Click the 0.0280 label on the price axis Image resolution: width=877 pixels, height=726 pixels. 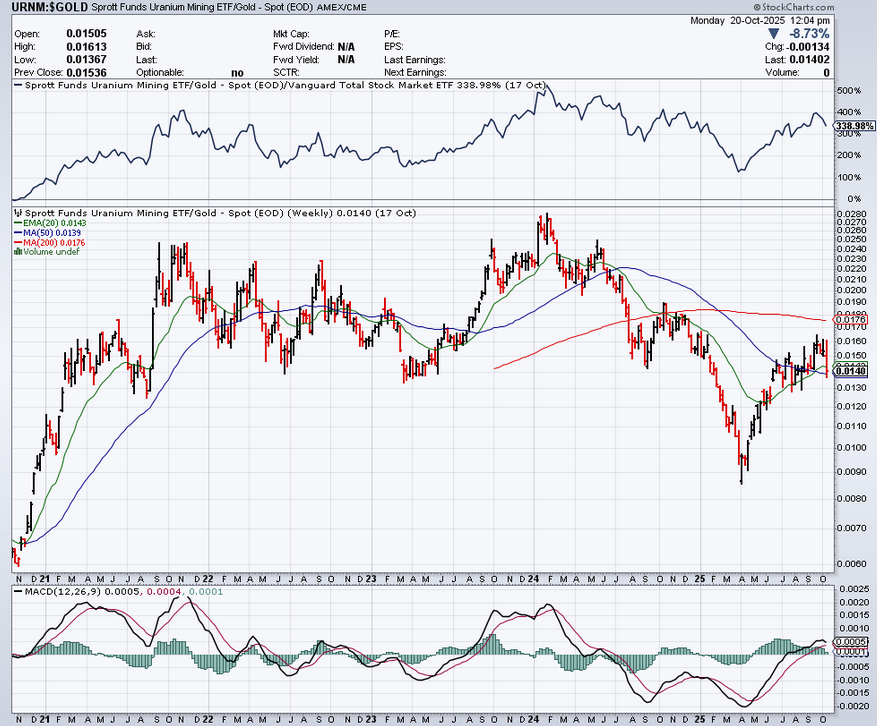pos(852,215)
